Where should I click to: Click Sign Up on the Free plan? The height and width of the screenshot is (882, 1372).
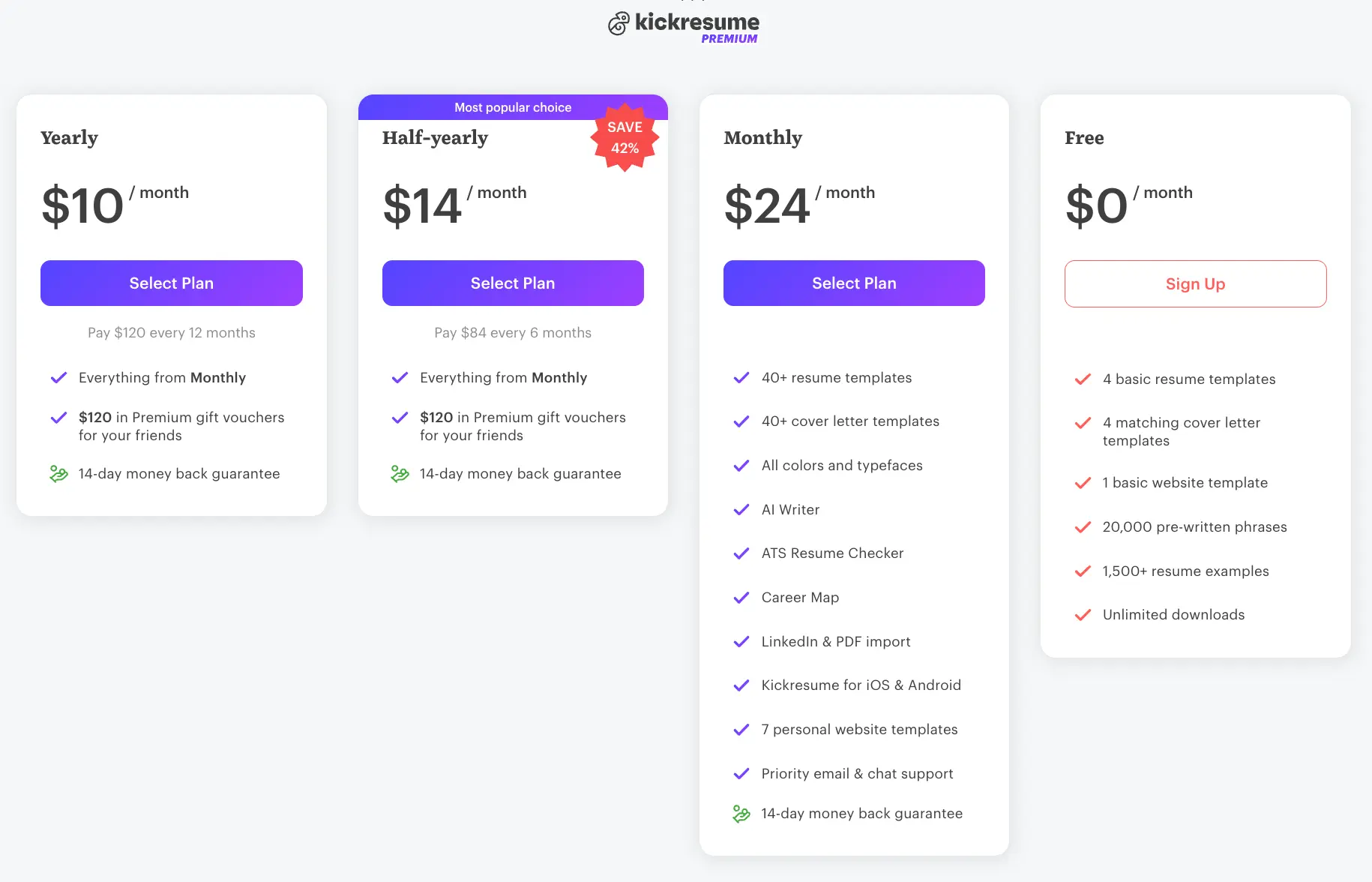pos(1195,283)
